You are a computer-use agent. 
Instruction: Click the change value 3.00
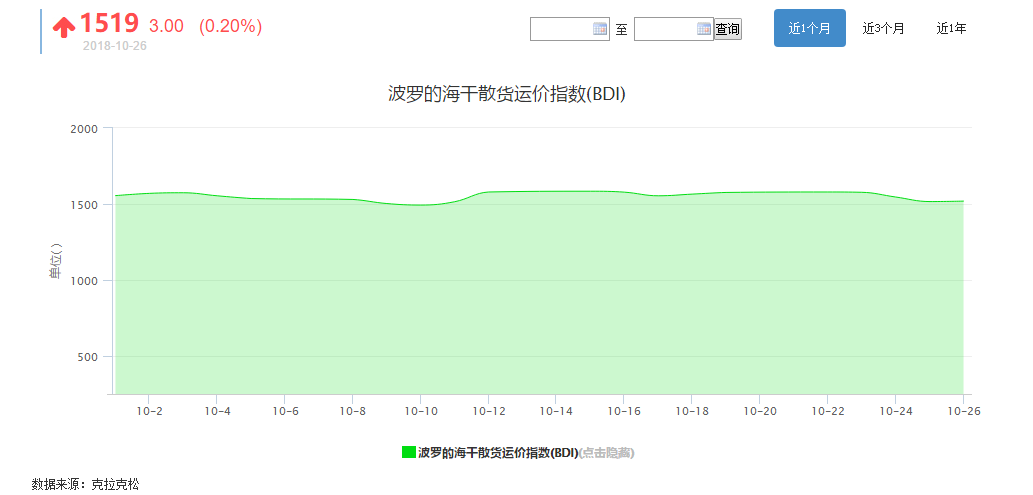(x=166, y=26)
